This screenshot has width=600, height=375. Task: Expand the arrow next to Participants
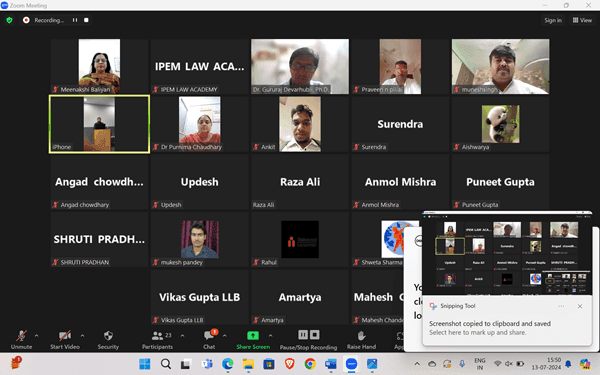pyautogui.click(x=183, y=336)
